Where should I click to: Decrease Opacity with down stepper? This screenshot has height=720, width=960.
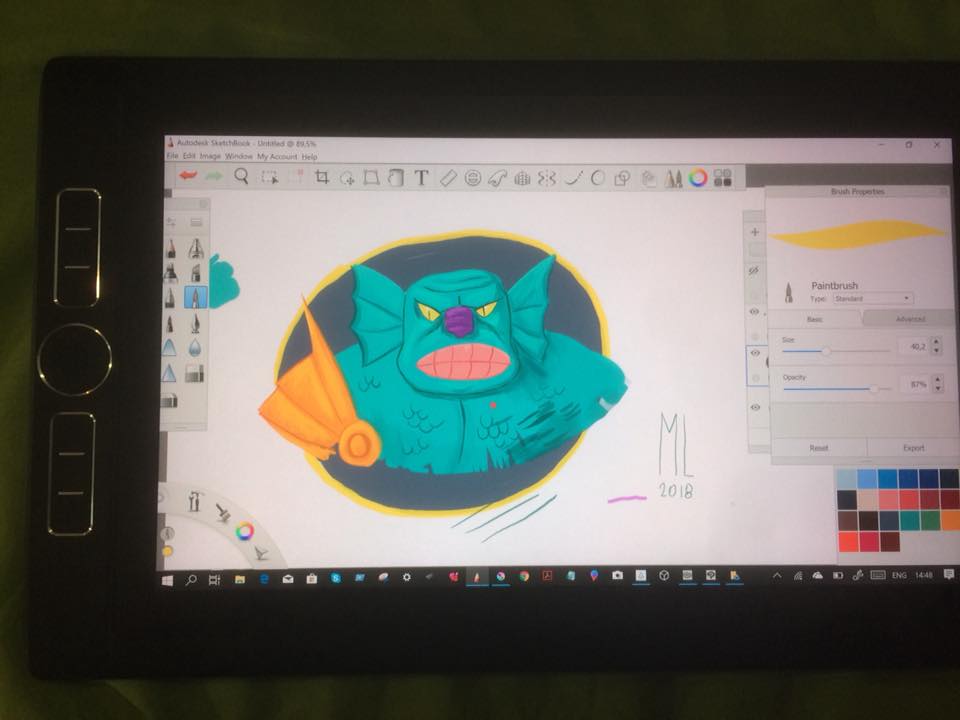point(938,389)
